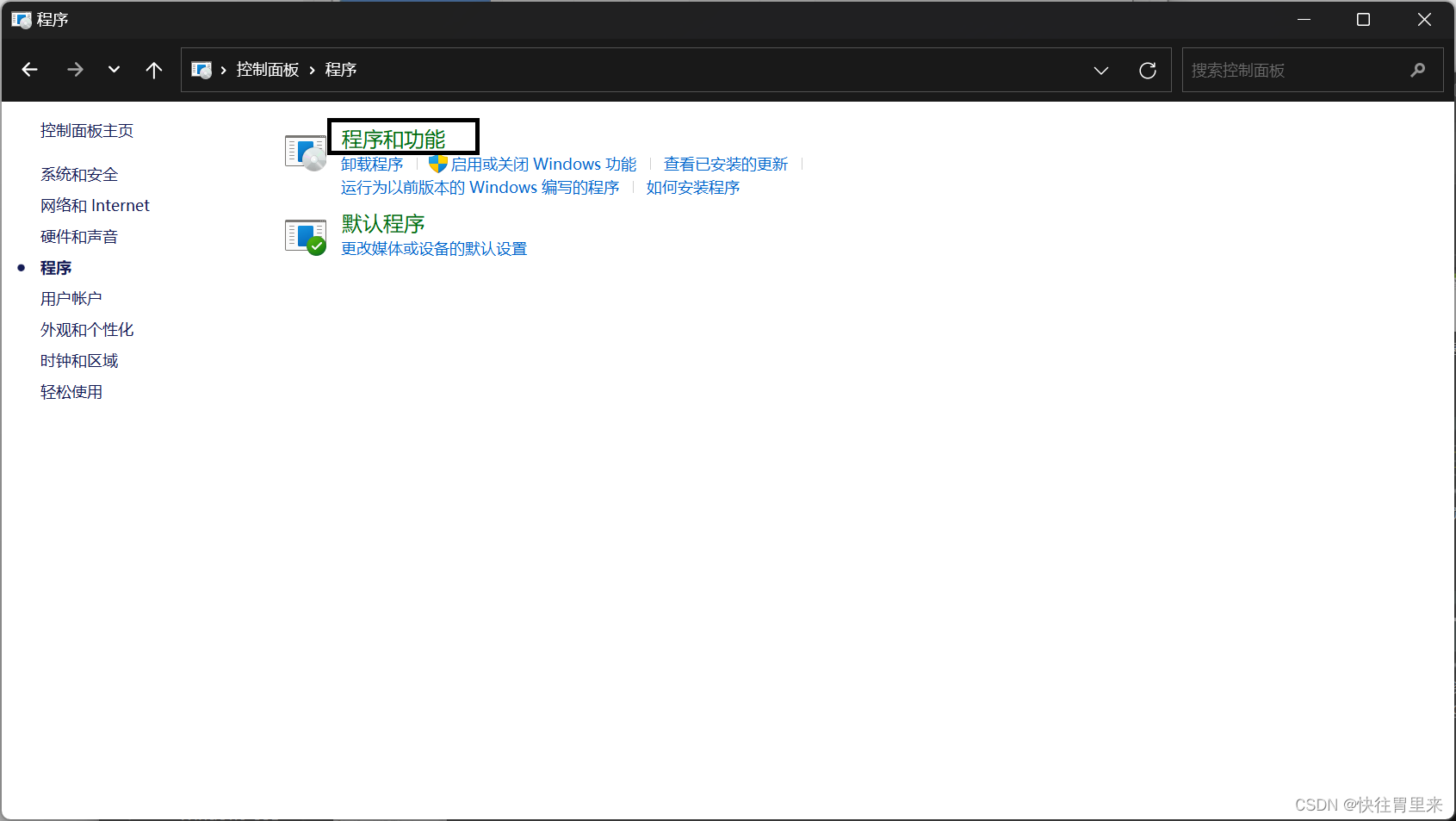Viewport: 1456px width, 821px height.
Task: Click the address bar control panel icon
Action: coord(201,70)
